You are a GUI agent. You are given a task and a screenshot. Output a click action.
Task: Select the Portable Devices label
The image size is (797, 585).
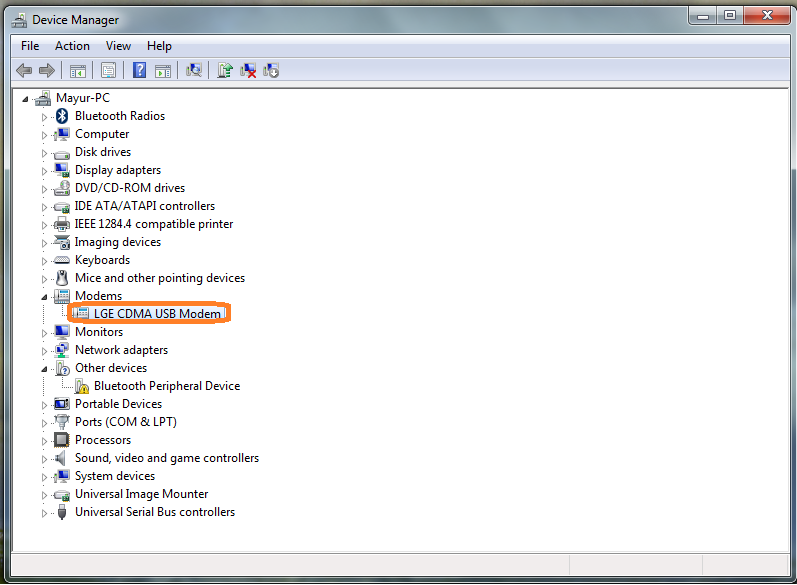(x=118, y=404)
